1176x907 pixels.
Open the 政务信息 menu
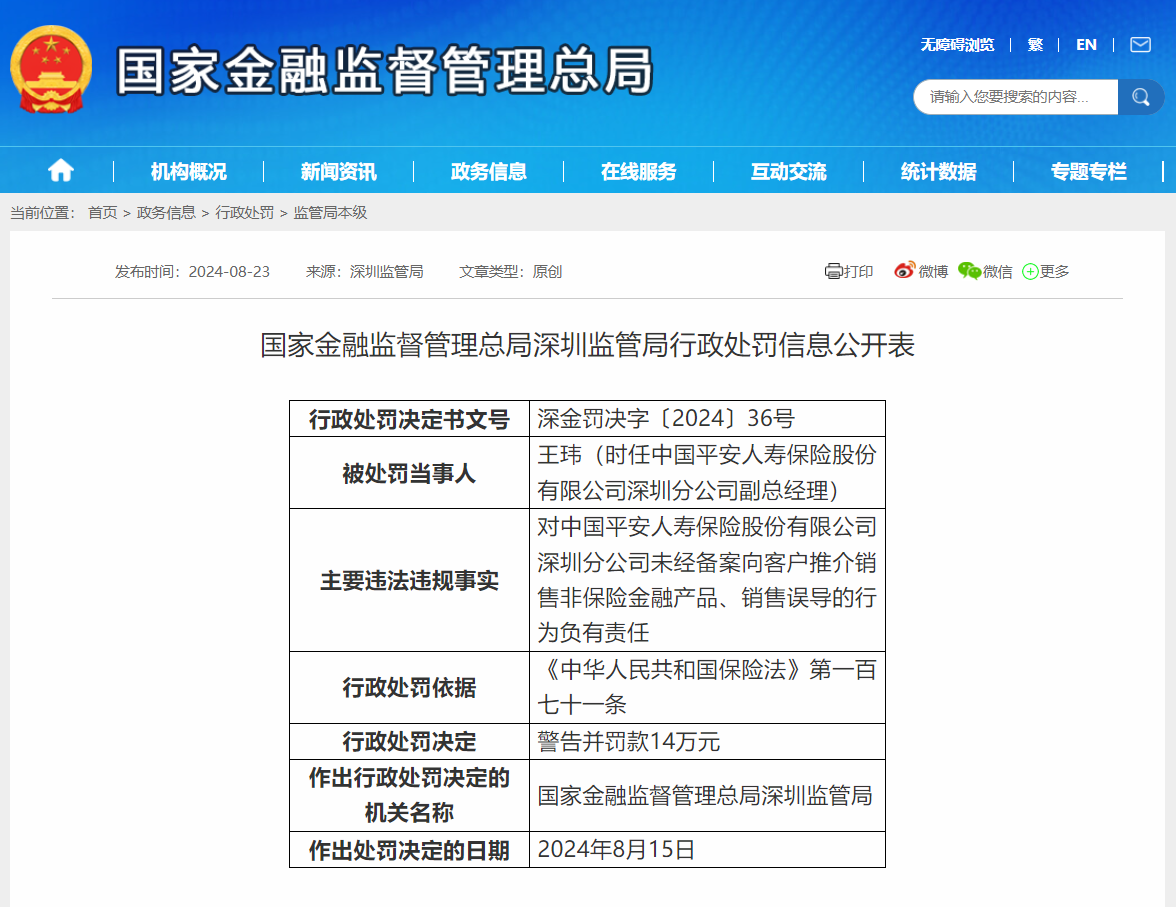click(x=488, y=172)
